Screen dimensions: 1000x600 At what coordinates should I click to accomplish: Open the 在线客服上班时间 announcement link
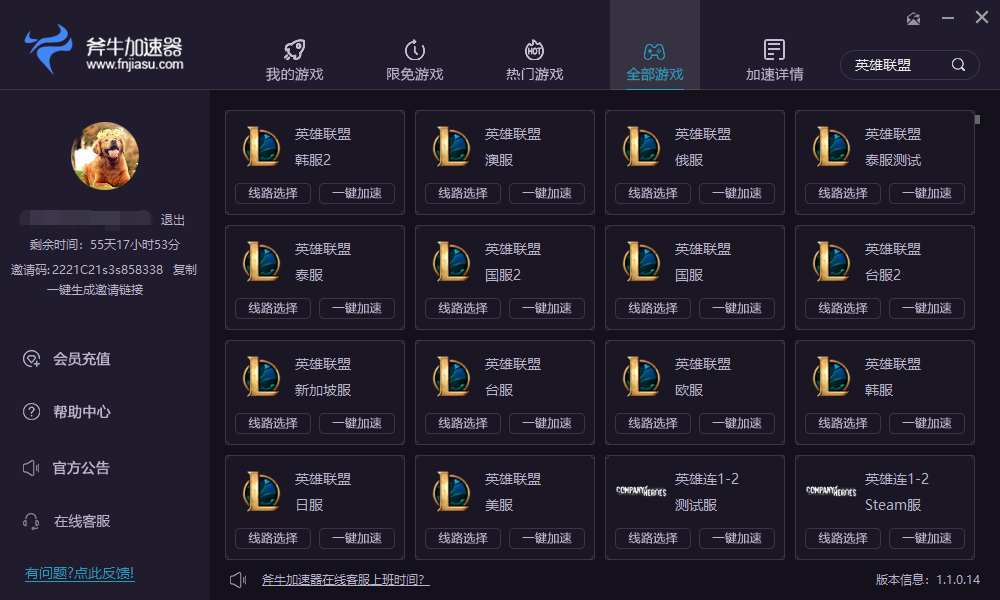(x=345, y=580)
